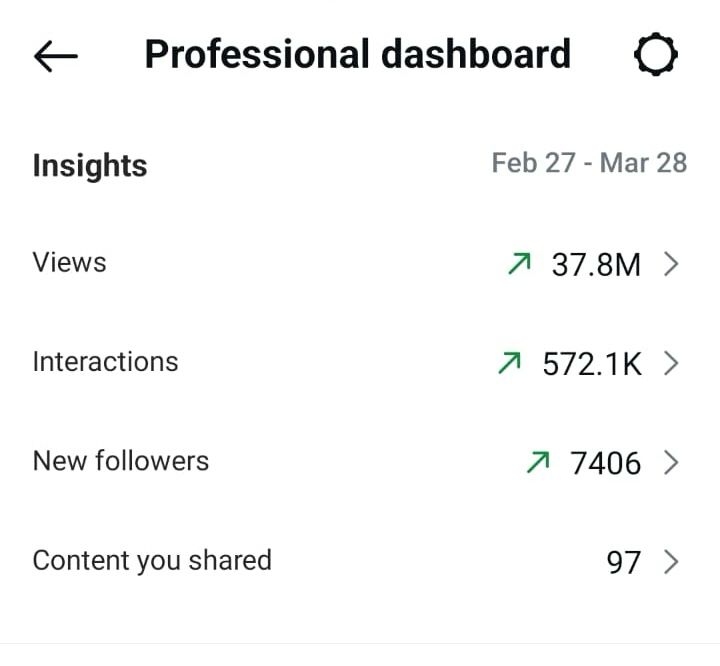Viewport: 720px width, 666px height.
Task: Tap the green trend arrow beside New followers
Action: [538, 462]
